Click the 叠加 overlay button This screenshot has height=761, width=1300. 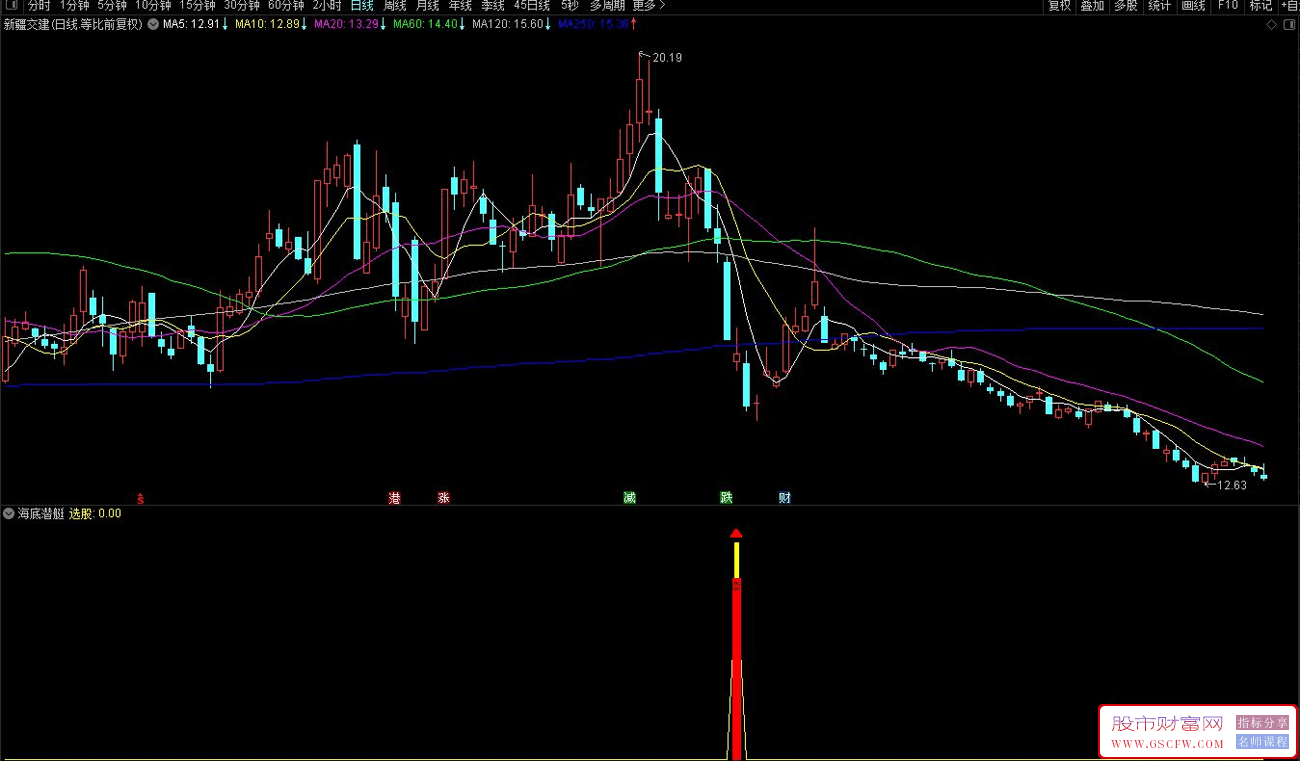[x=1092, y=6]
